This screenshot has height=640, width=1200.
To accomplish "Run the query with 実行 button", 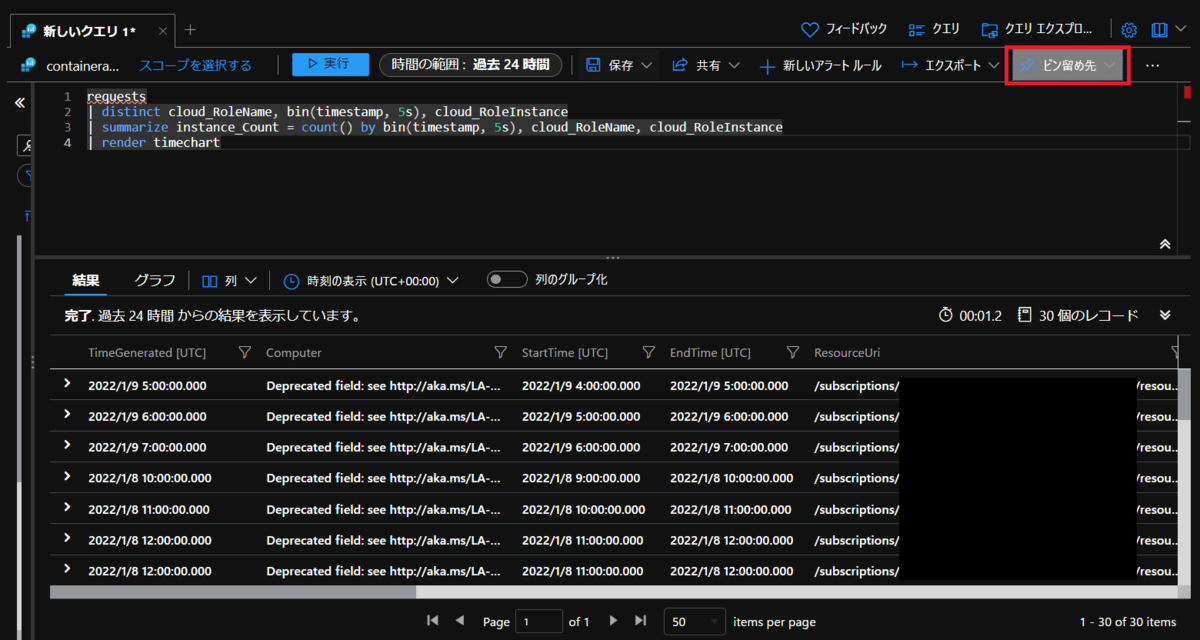I will (331, 64).
